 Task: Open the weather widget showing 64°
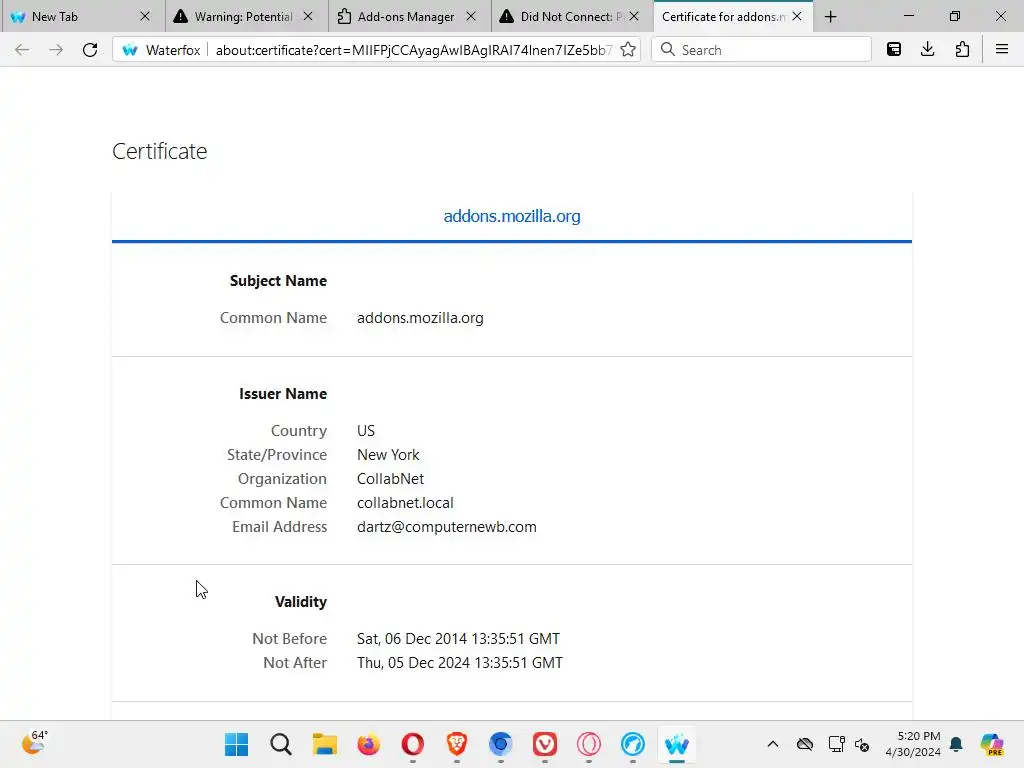click(35, 743)
